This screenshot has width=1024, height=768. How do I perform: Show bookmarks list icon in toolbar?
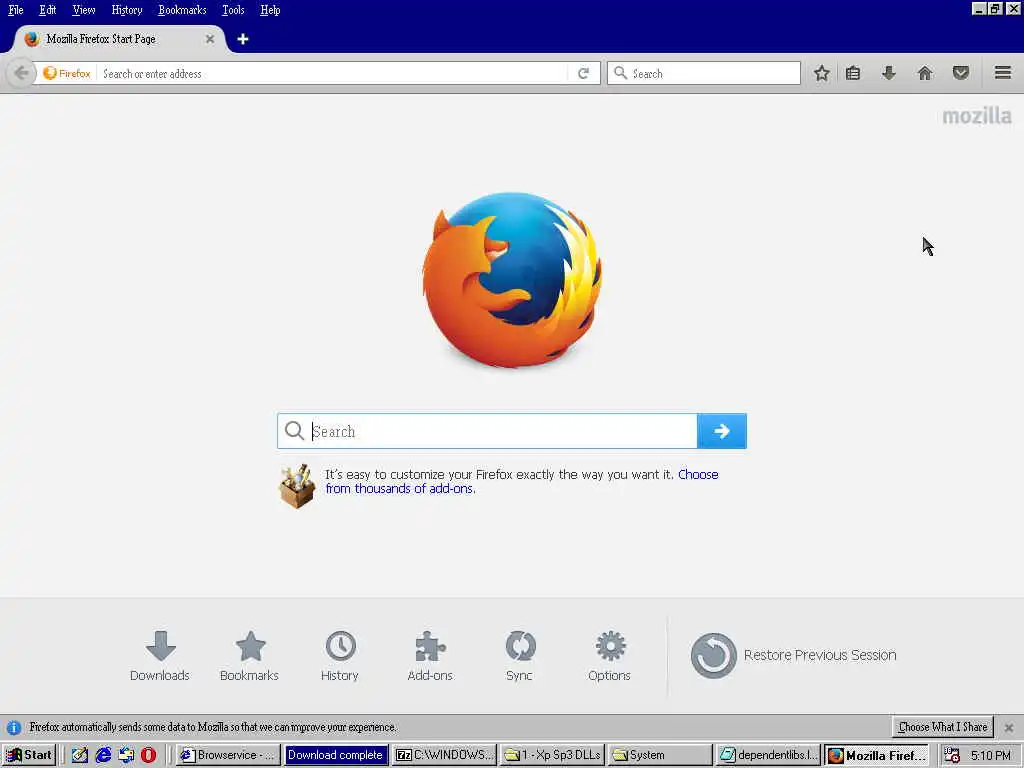(x=853, y=73)
